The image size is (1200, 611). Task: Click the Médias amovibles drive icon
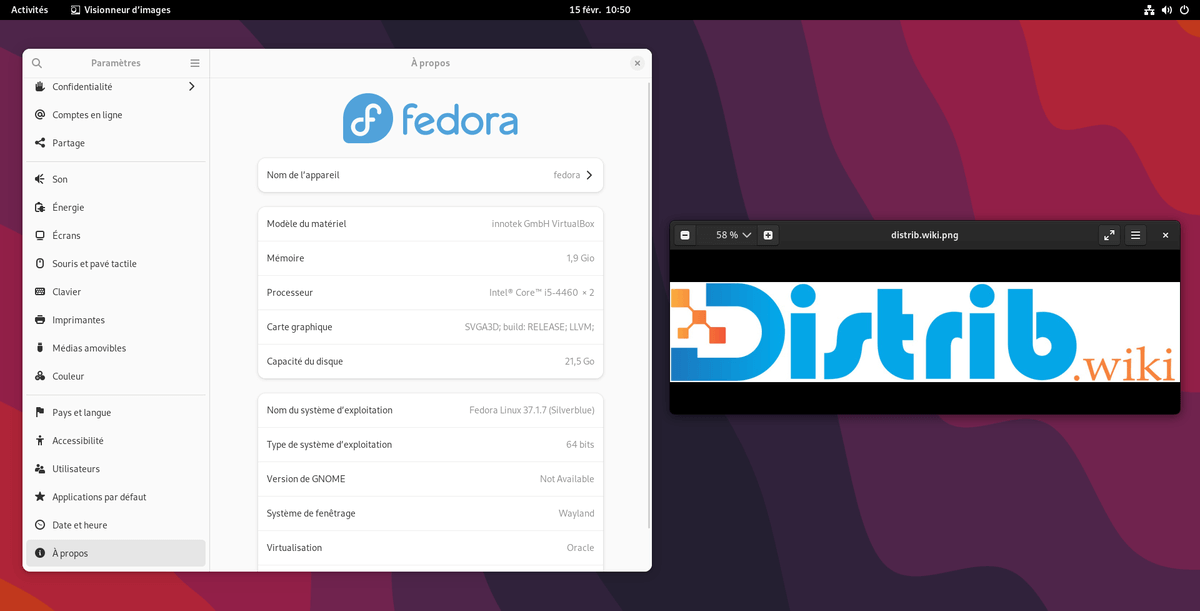click(40, 348)
